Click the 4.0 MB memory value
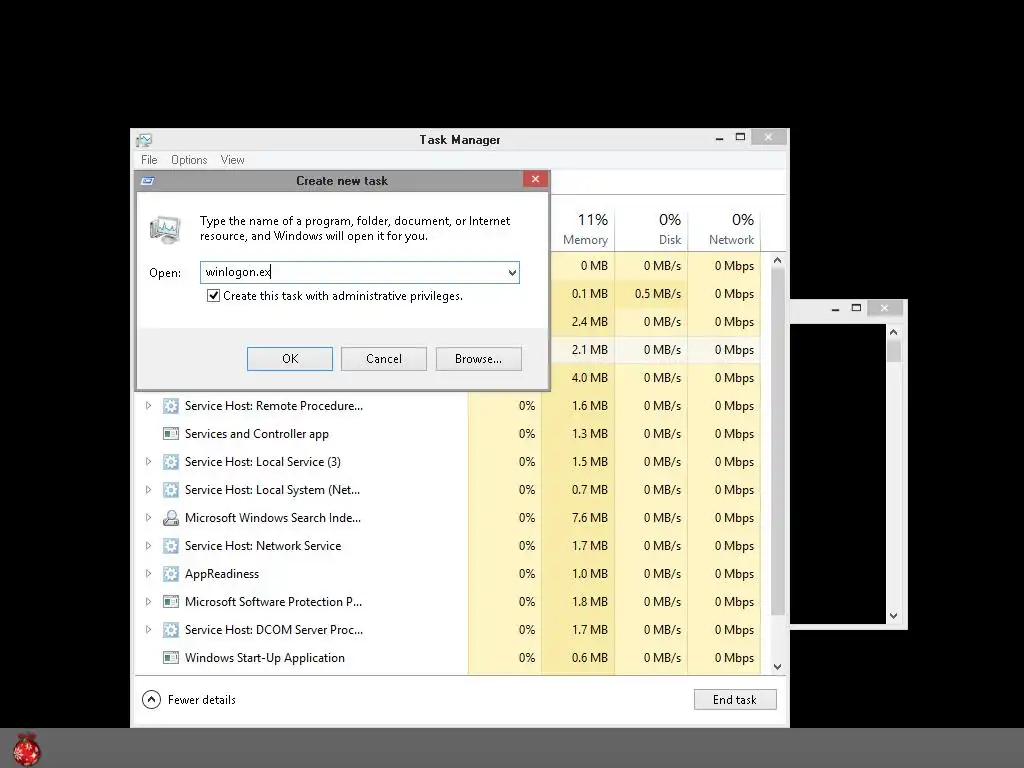Viewport: 1024px width, 768px height. click(x=590, y=377)
